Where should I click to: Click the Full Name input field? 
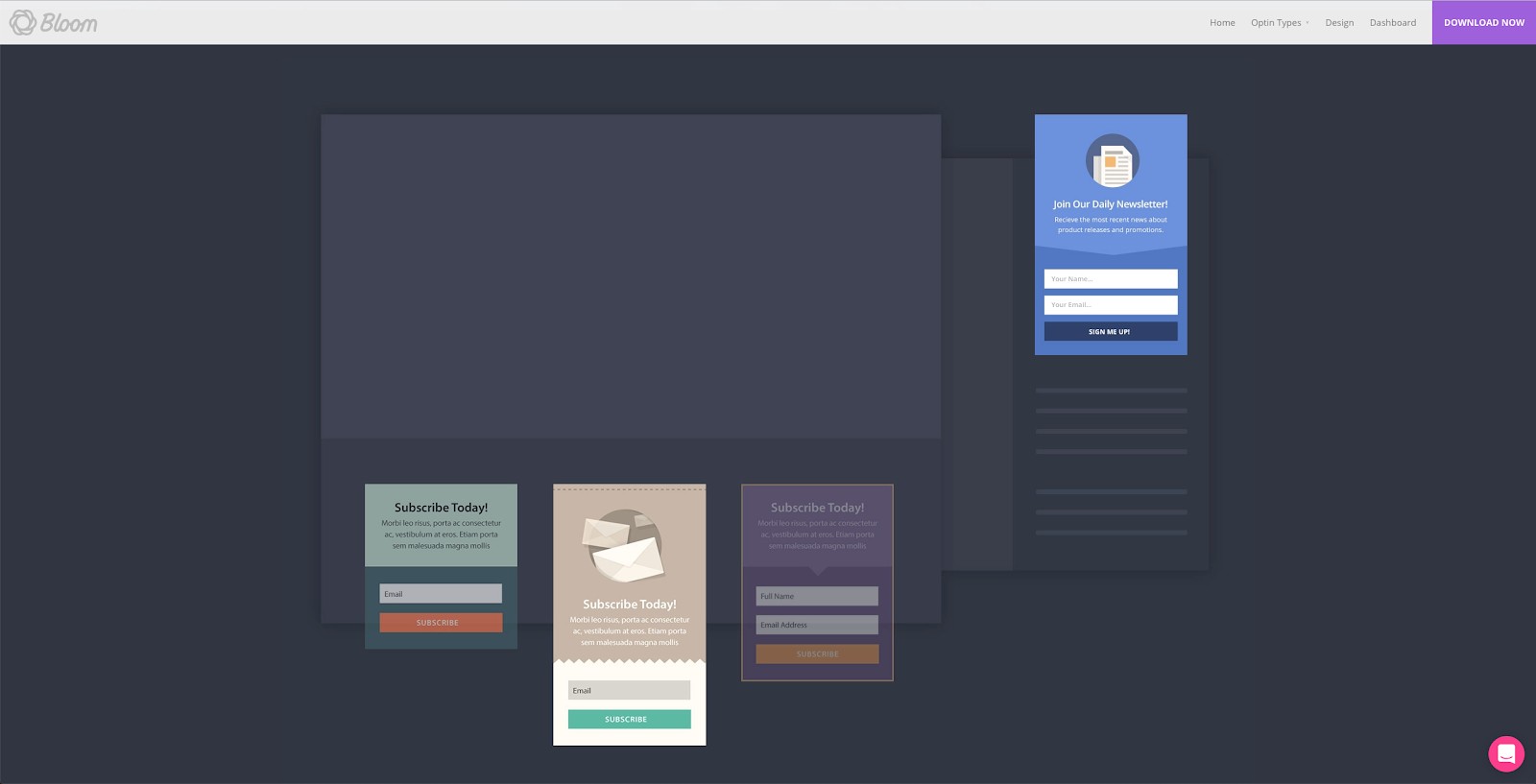point(817,596)
